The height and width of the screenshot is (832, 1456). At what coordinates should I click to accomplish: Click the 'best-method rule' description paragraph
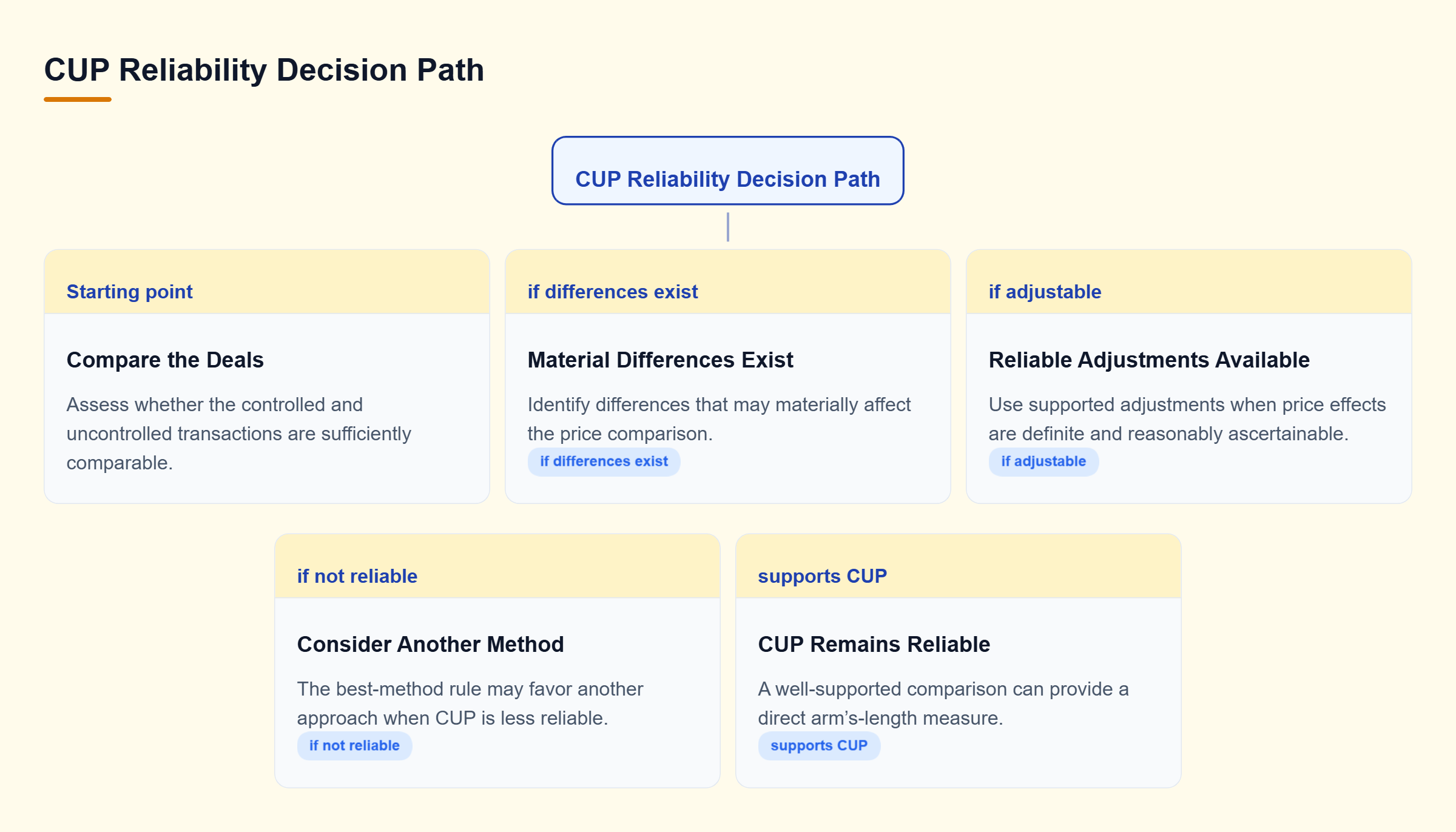470,703
